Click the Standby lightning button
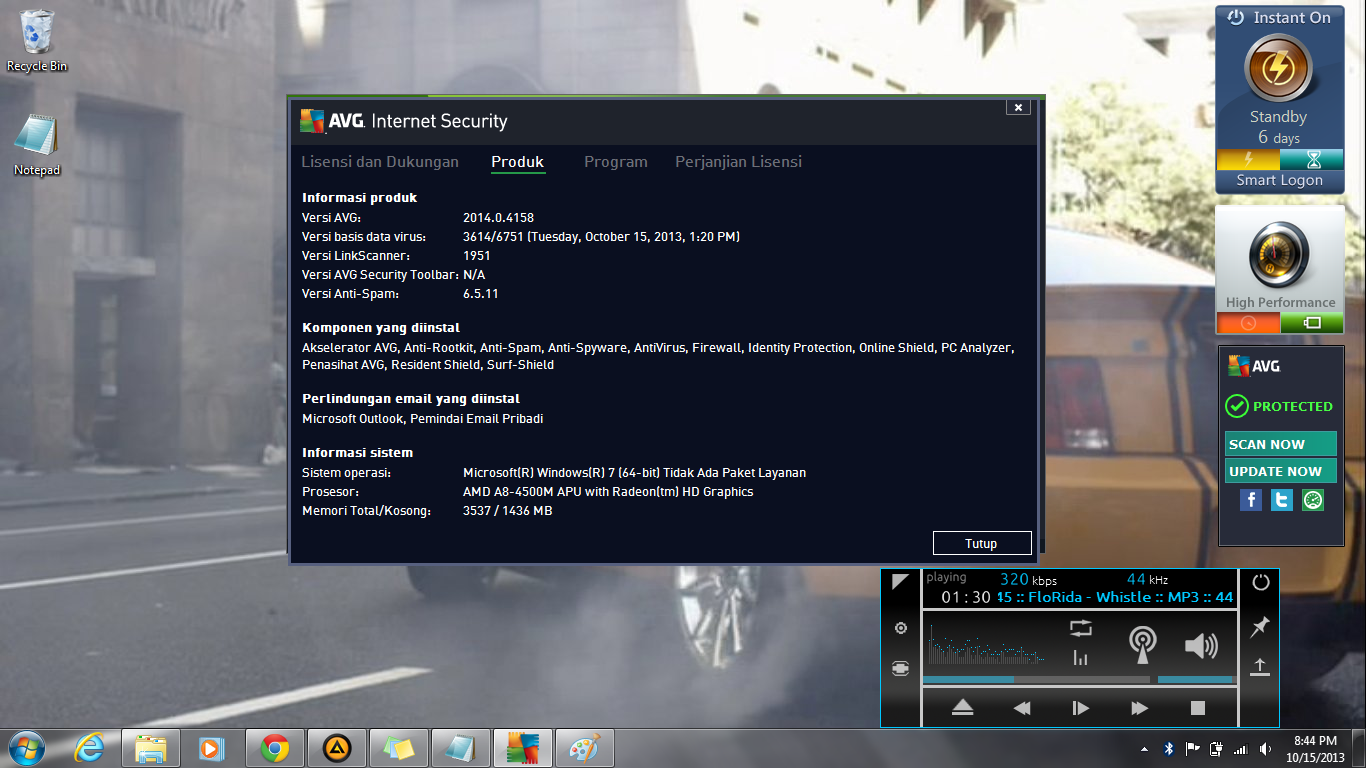 click(1278, 68)
